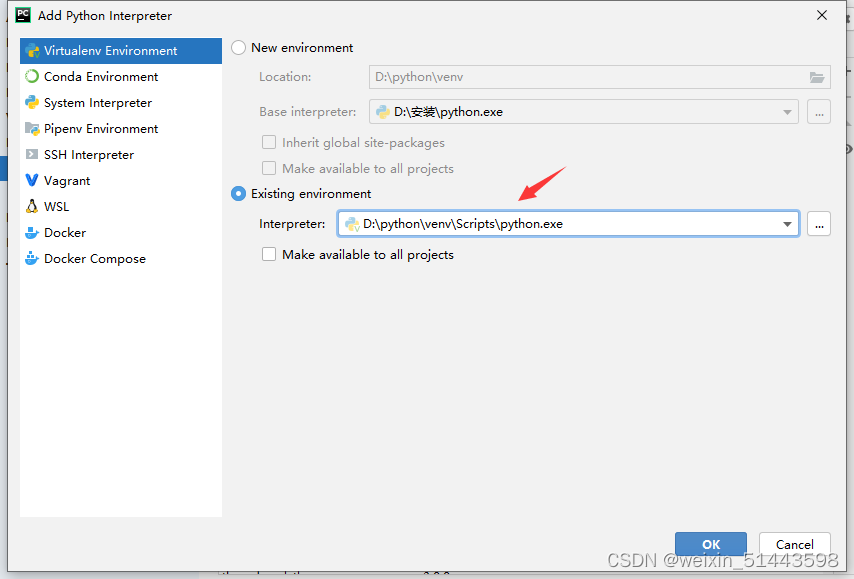Open the browse button next to Base interpreter
This screenshot has width=854, height=579.
[819, 112]
